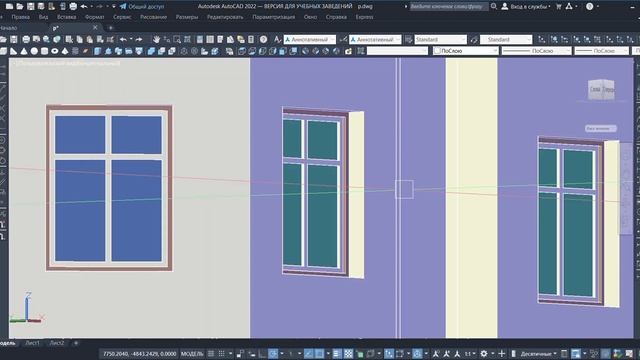Click the Text Style icon before the first dropdown
Image resolution: width=640 pixels, height=360 pixels.
(x=277, y=40)
